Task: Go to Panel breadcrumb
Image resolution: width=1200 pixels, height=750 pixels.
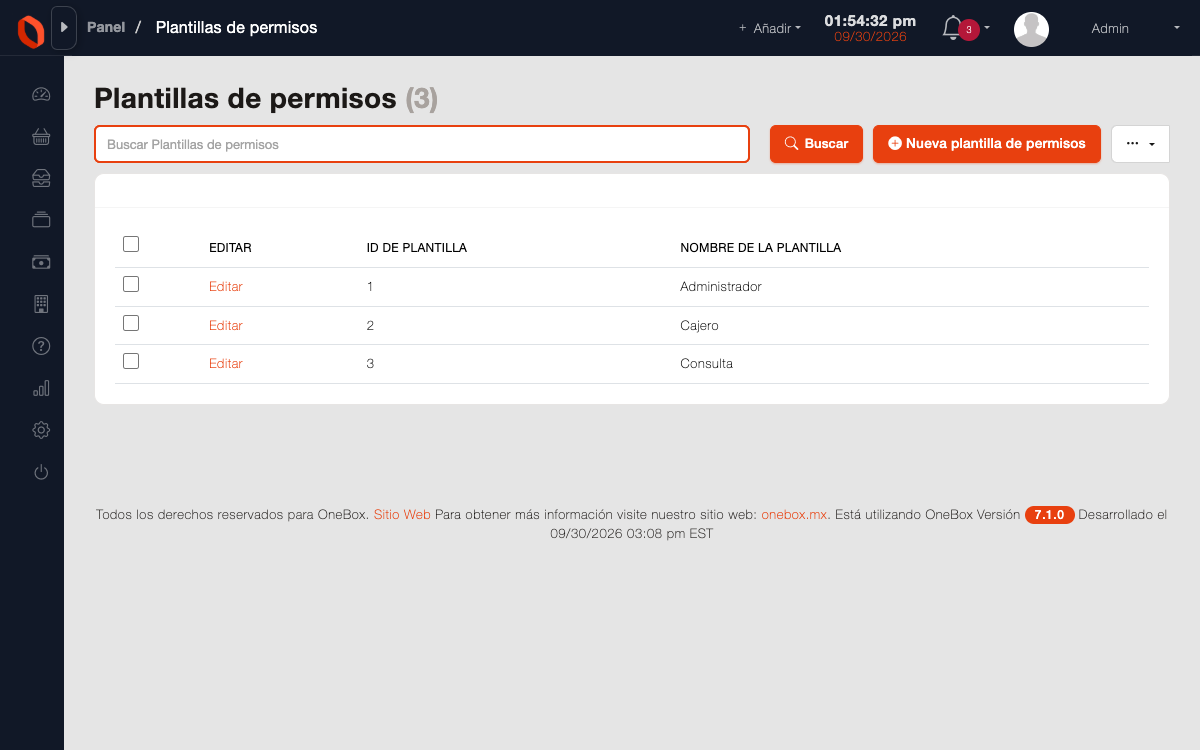Action: [106, 27]
